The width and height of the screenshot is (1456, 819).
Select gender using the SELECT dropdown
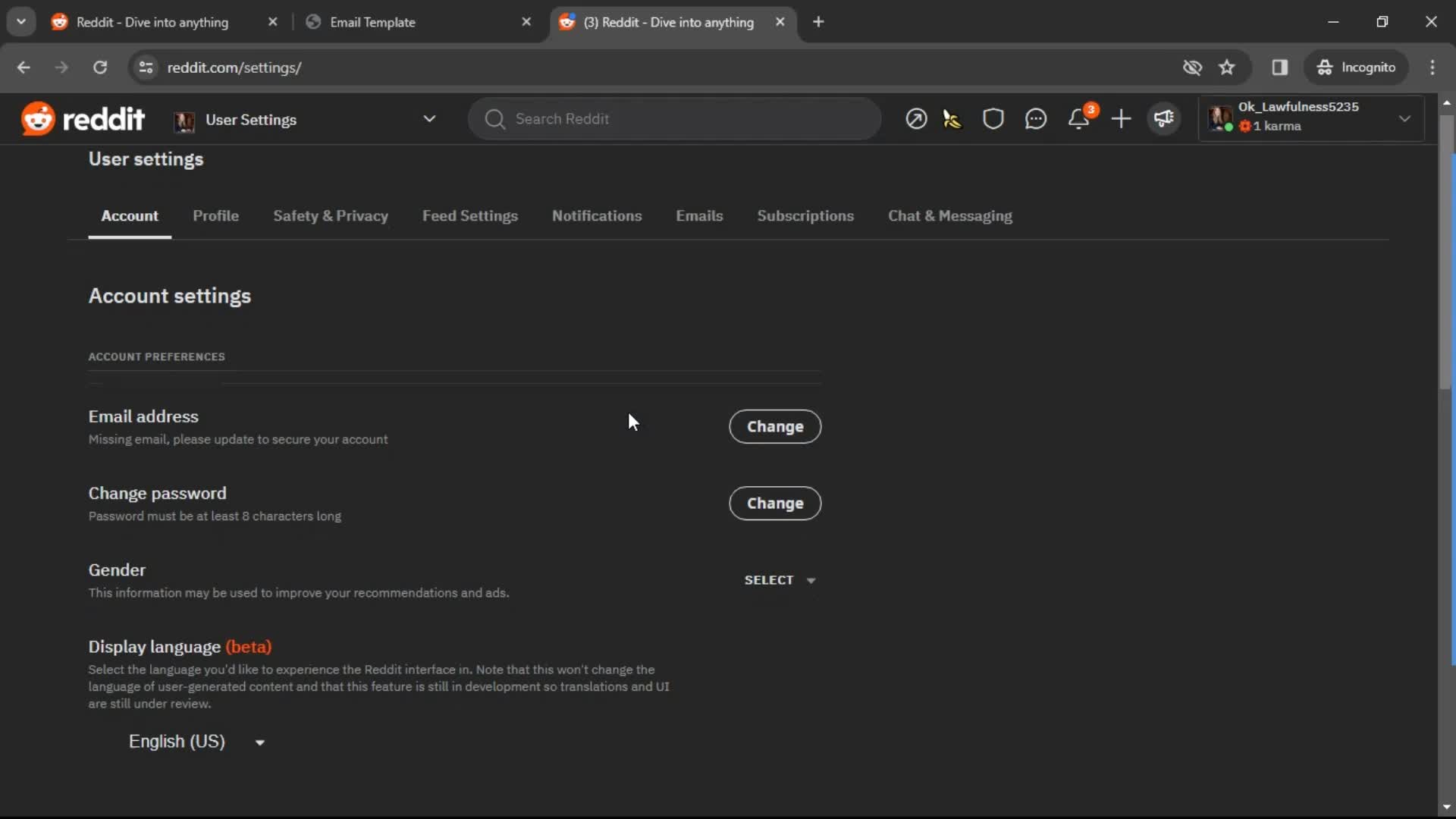tap(780, 580)
